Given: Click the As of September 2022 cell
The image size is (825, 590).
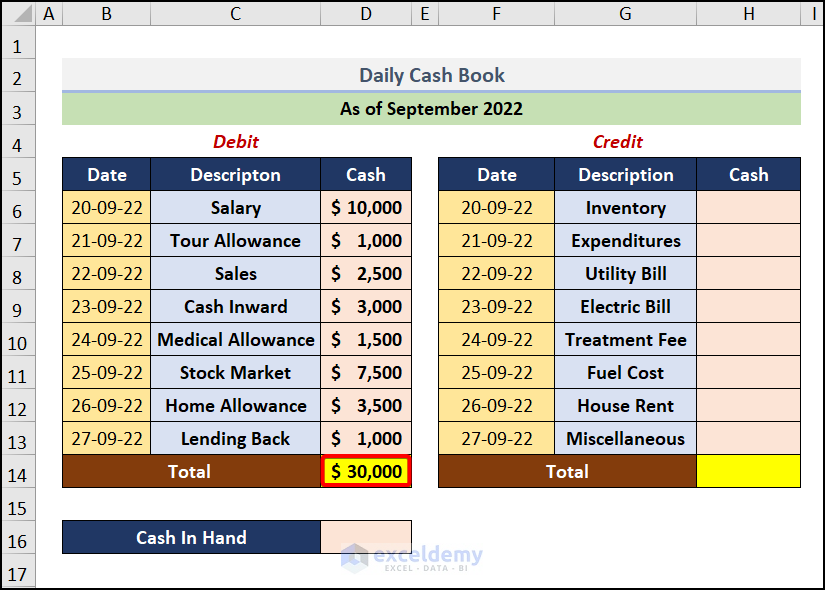Looking at the screenshot, I should 431,109.
